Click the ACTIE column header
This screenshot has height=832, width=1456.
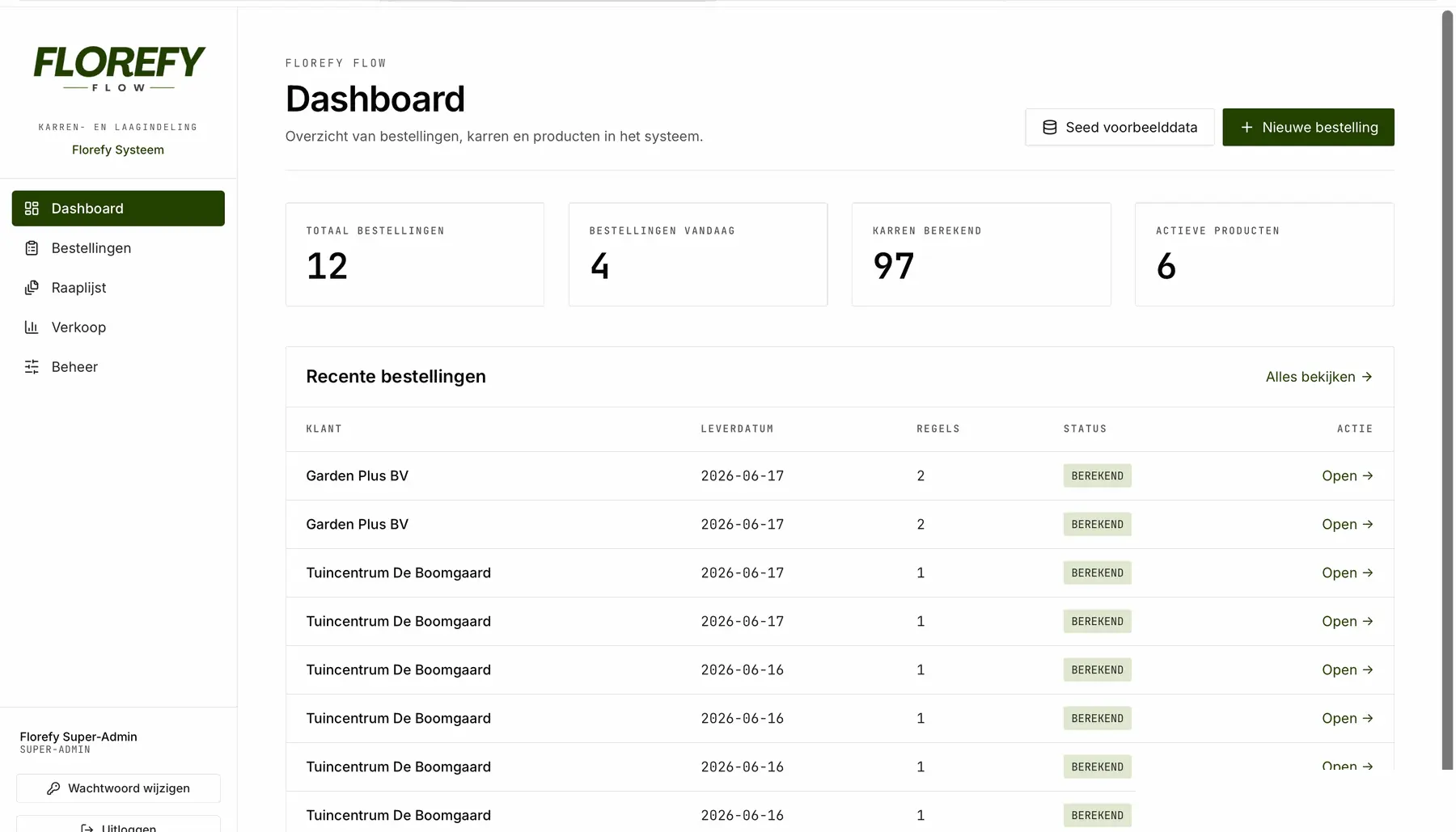point(1355,429)
